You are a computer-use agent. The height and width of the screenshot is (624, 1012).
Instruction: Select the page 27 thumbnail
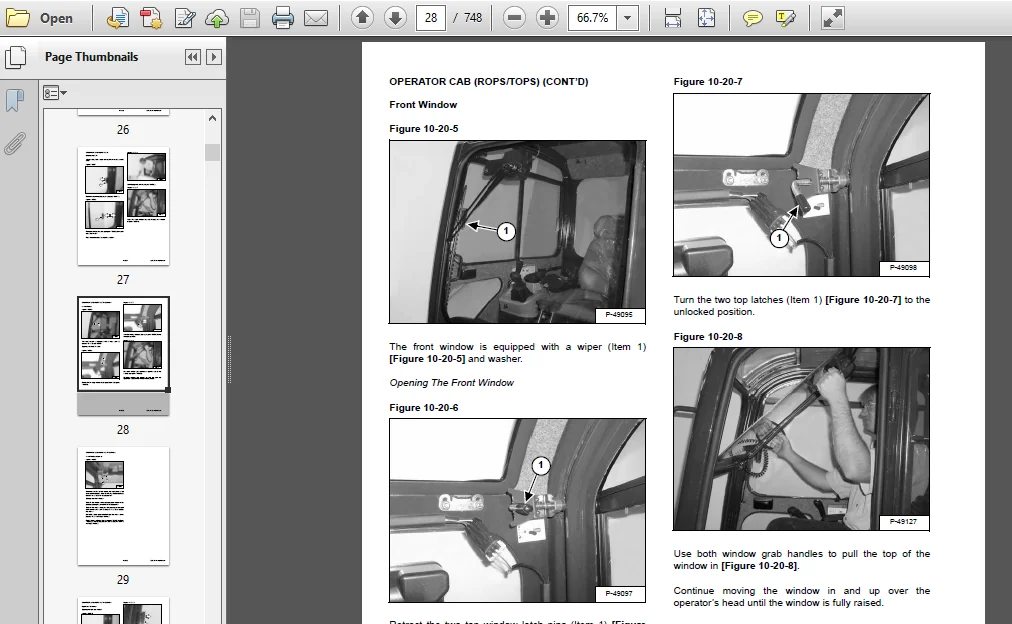coord(123,206)
